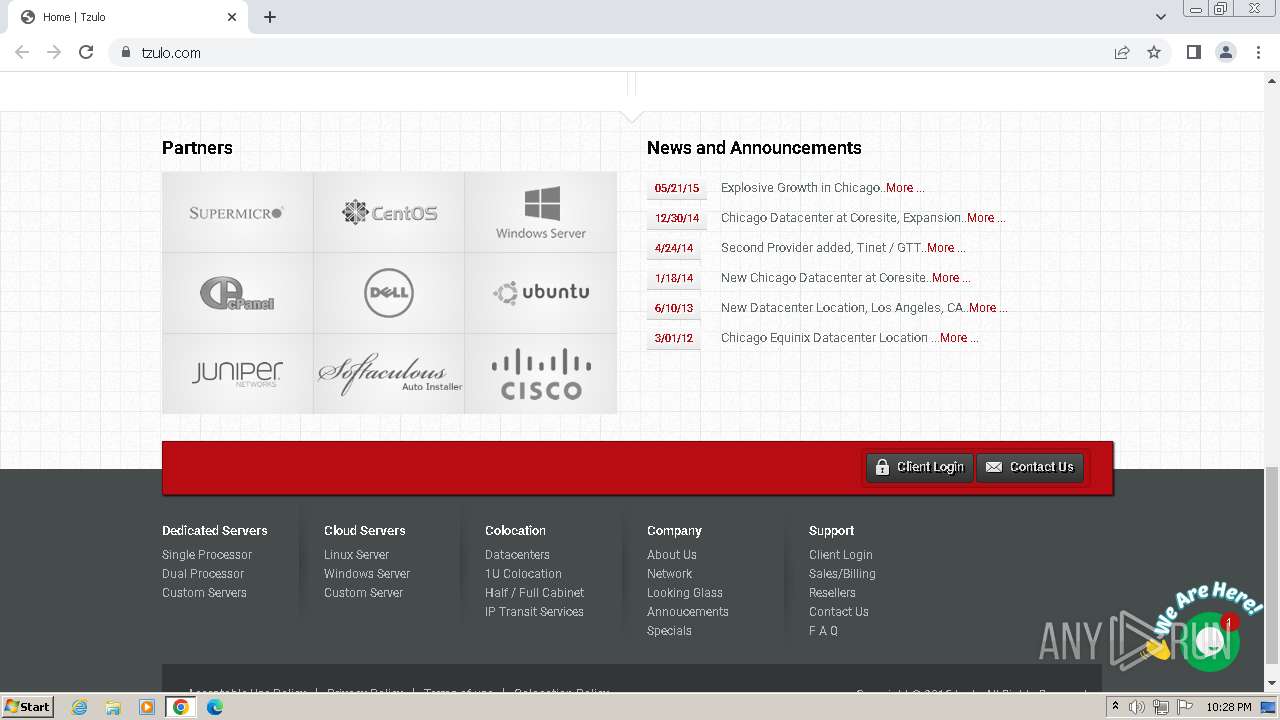Open More link for Coresite Expansion news
Screen dimensions: 1280x720
(x=985, y=218)
